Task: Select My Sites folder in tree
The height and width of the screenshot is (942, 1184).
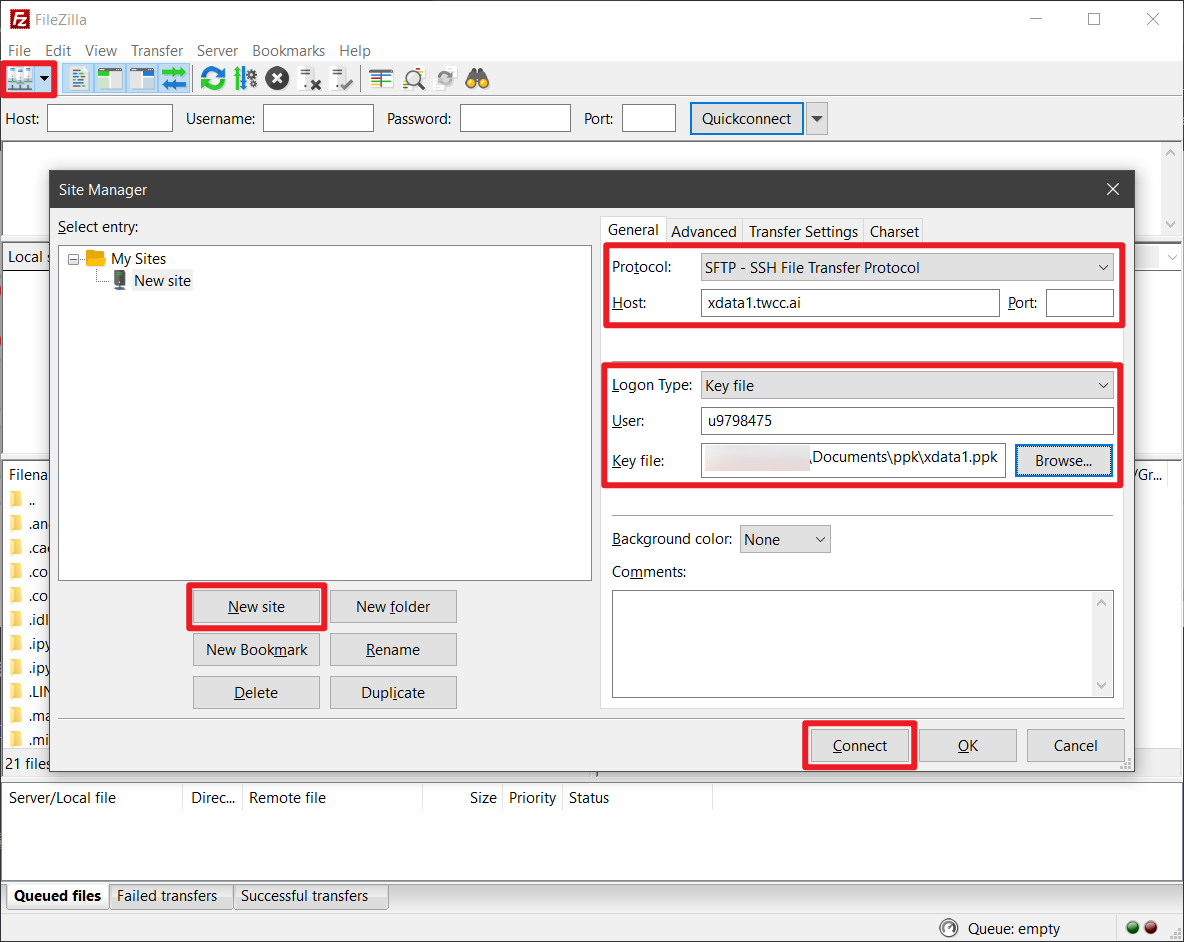Action: point(139,259)
